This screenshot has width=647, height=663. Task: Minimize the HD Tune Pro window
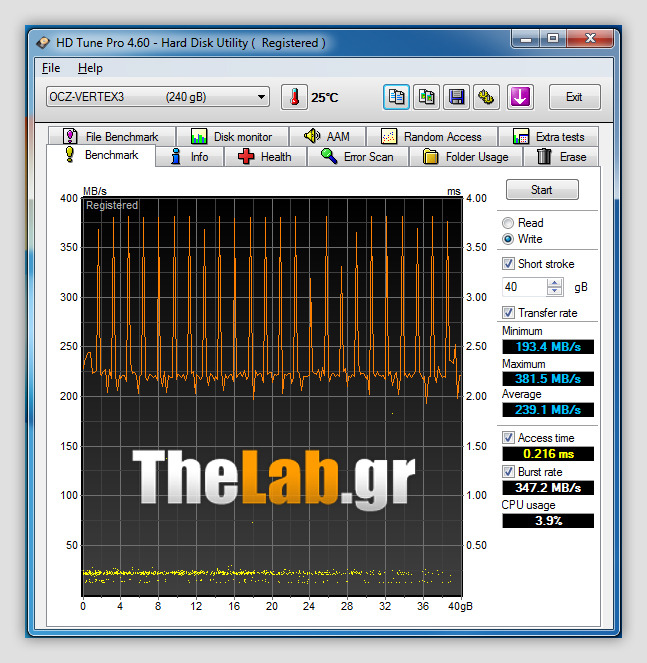click(x=526, y=39)
